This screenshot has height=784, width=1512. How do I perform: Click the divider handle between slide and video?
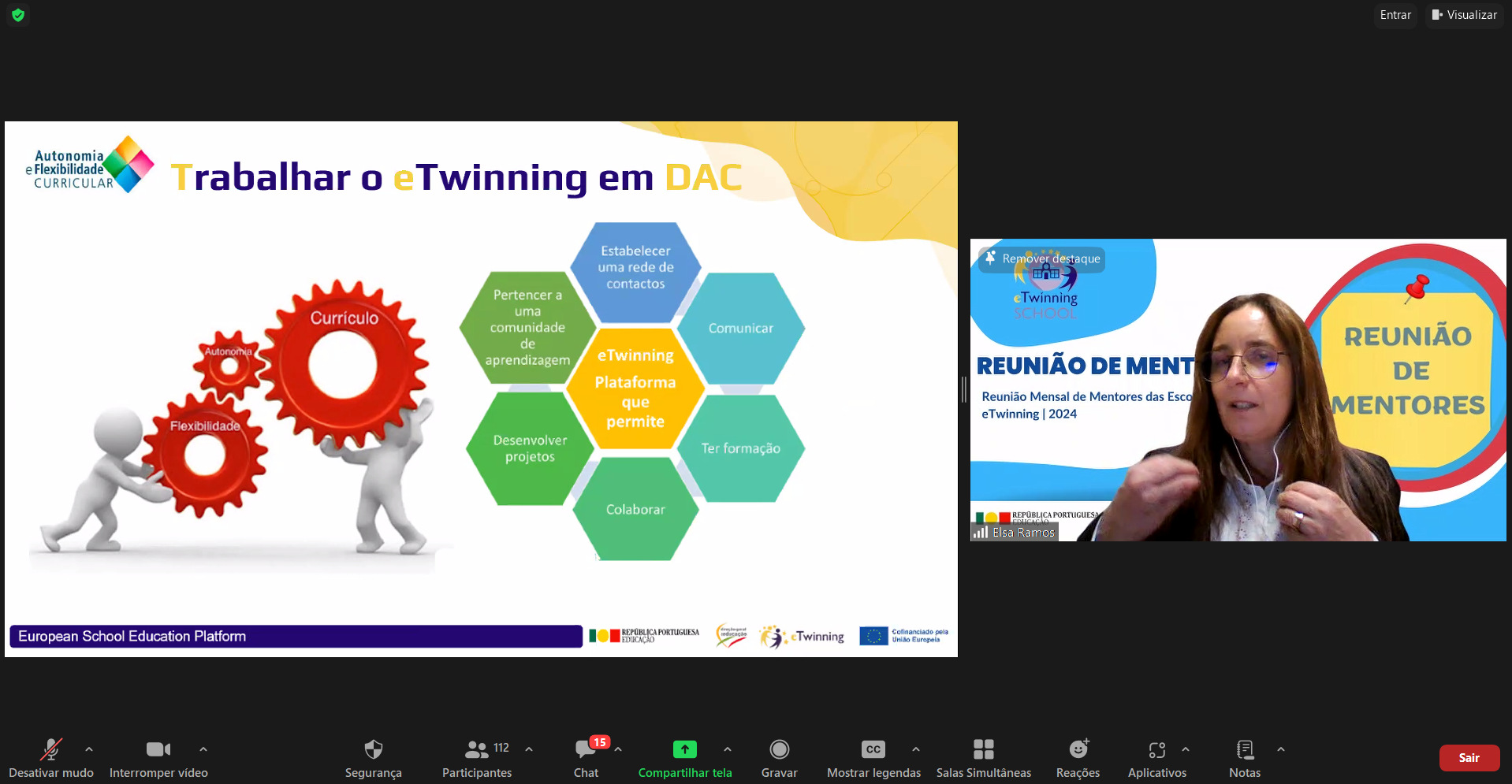(963, 389)
